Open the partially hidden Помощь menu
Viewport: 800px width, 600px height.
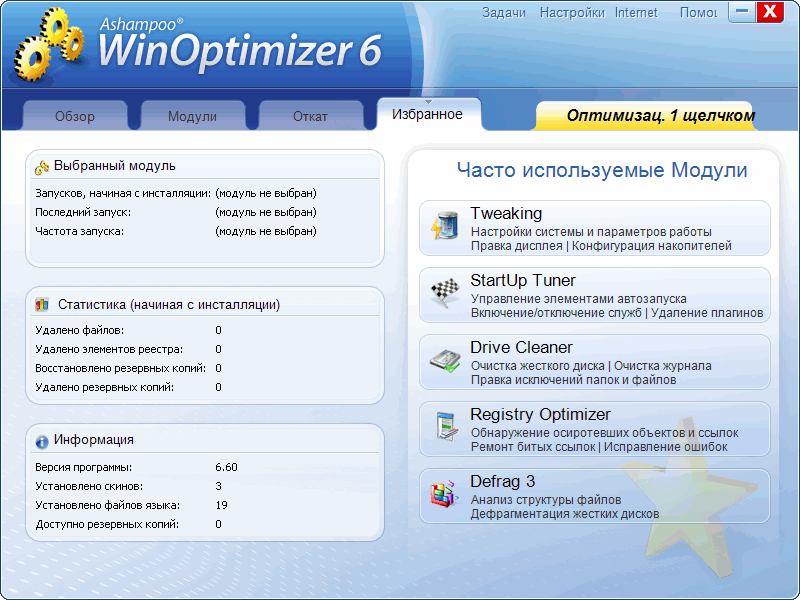pyautogui.click(x=698, y=13)
